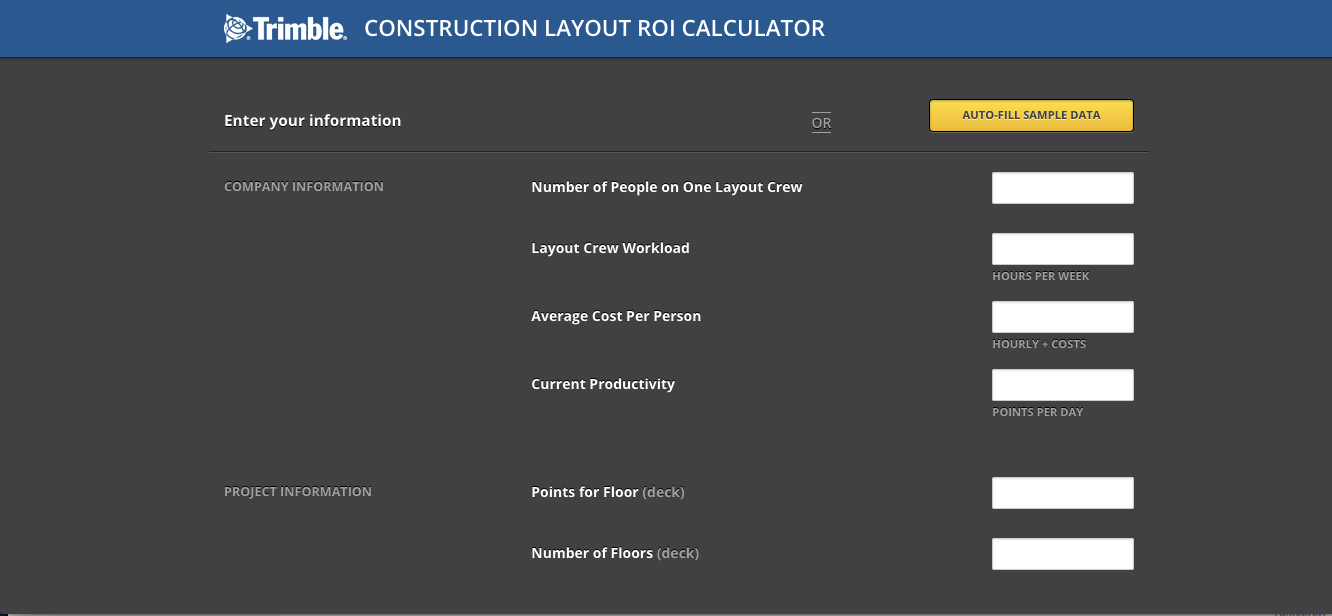Click the 'Average Cost Per Person' label

pos(616,316)
